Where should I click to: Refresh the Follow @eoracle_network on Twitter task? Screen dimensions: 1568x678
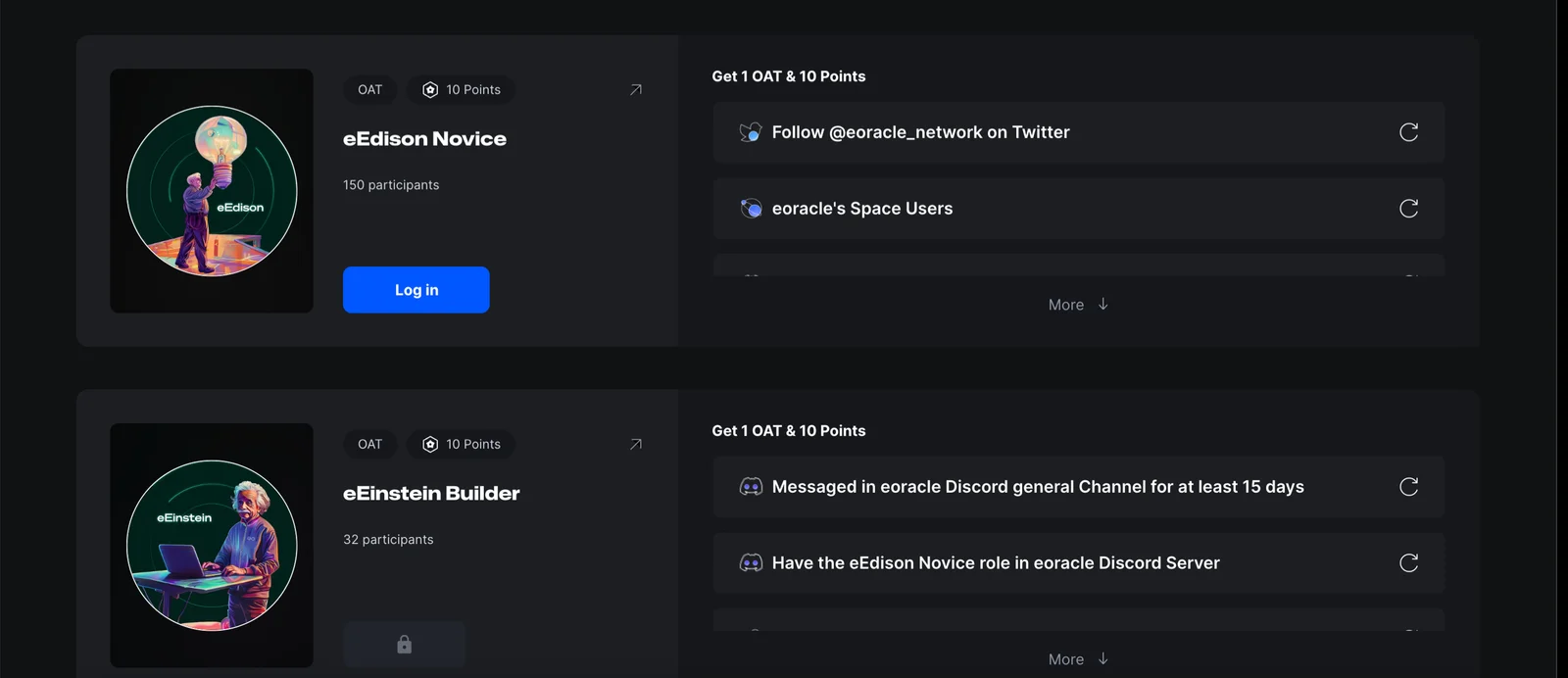[x=1408, y=132]
